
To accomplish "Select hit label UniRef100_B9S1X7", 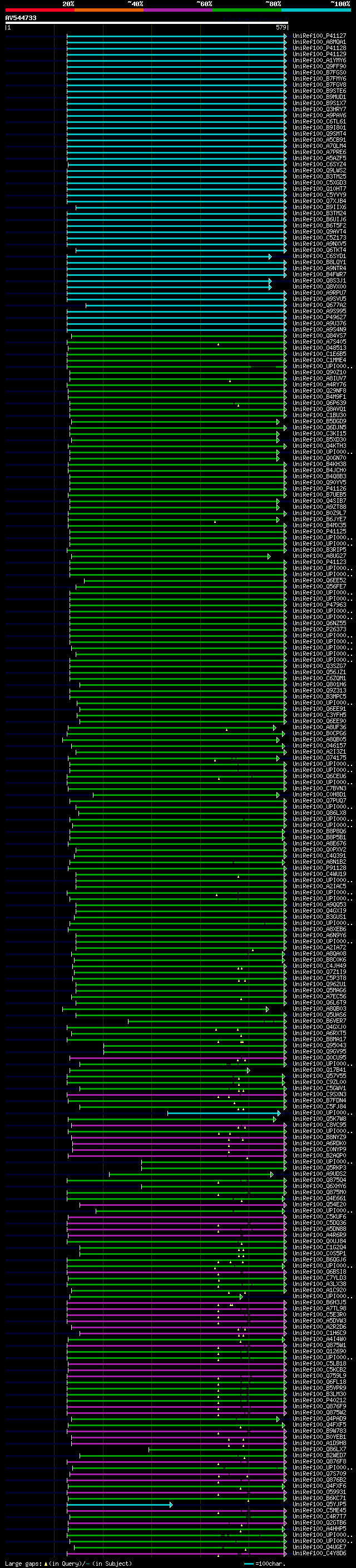I will pyautogui.click(x=319, y=103).
